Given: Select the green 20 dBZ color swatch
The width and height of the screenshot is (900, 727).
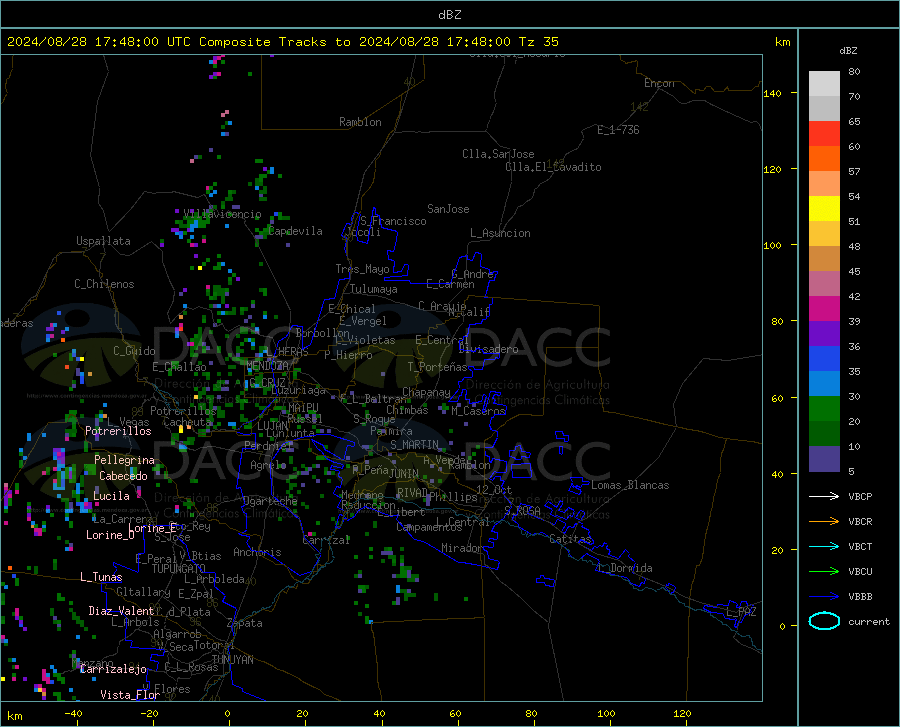Looking at the screenshot, I should click(824, 409).
